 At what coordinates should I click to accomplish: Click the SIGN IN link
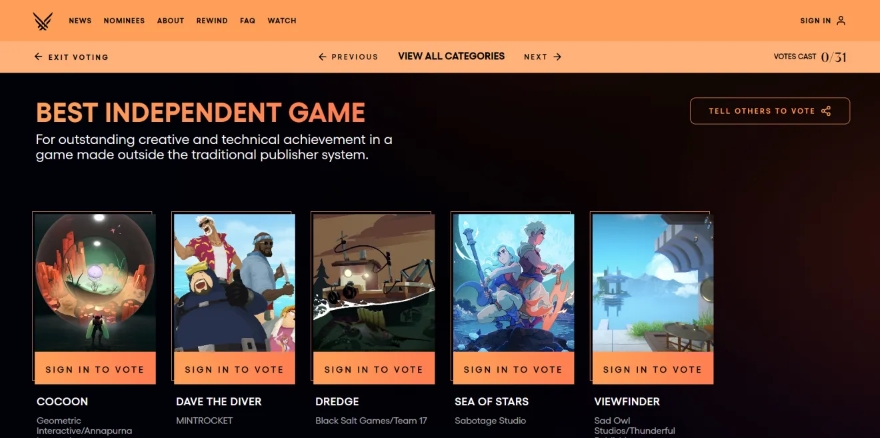[815, 21]
